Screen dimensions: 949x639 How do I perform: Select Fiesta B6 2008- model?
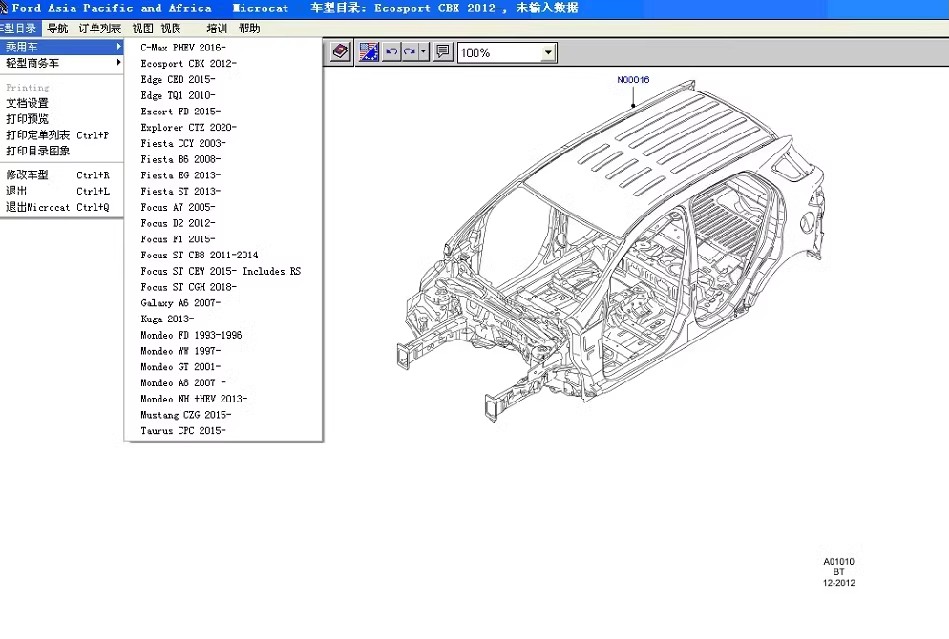click(x=223, y=159)
